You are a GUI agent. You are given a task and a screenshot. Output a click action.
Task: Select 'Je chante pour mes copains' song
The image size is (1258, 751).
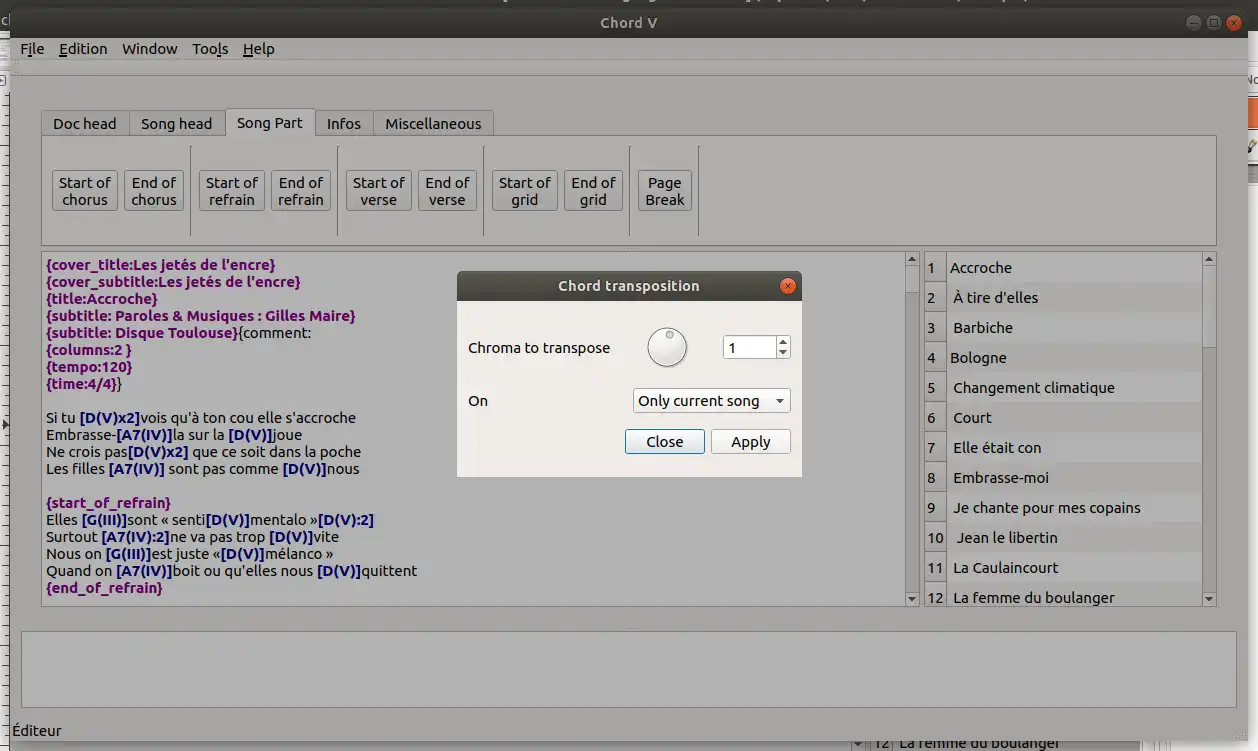[1046, 508]
